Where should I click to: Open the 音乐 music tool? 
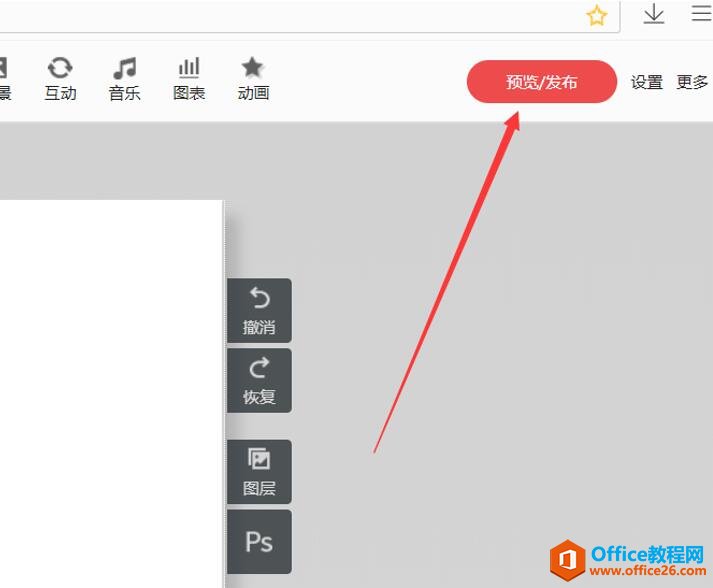[125, 79]
